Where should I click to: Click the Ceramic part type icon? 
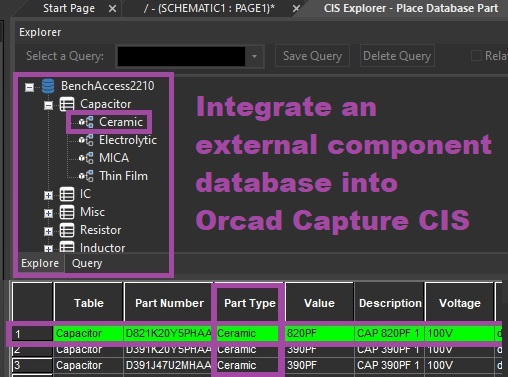pos(86,122)
